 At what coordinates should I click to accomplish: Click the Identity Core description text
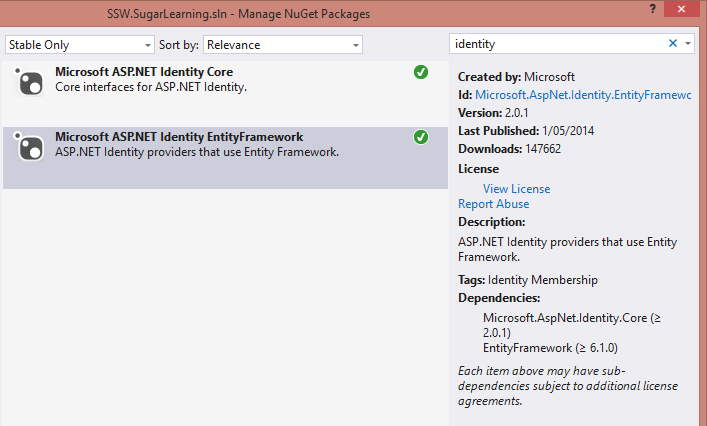click(150, 87)
